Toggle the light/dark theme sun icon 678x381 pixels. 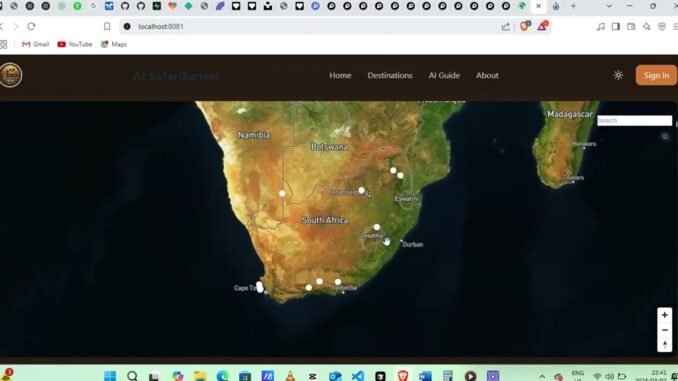coord(618,75)
